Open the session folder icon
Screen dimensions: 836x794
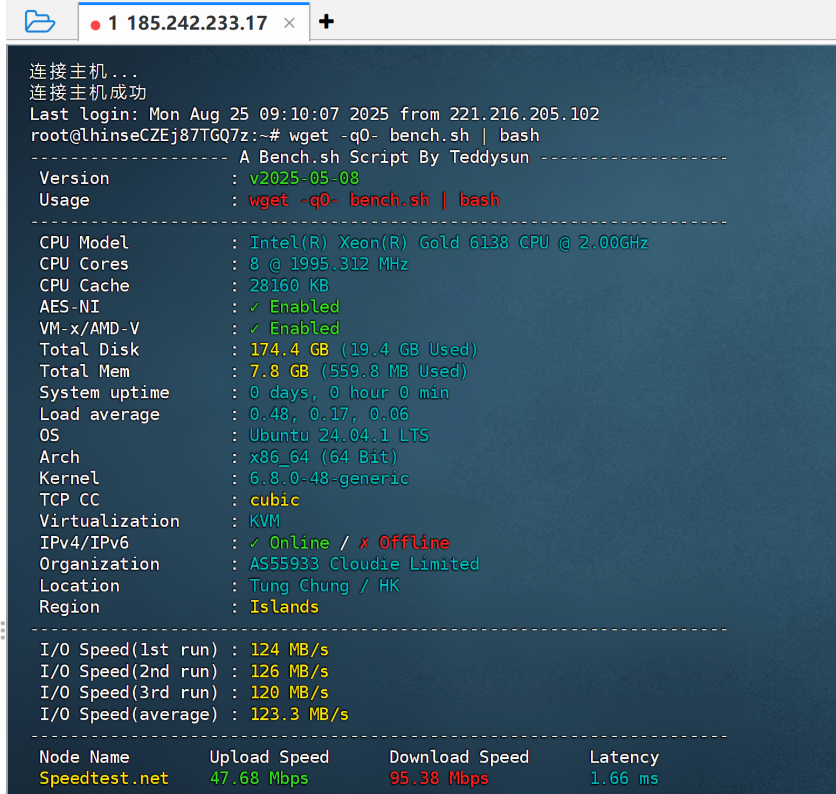coord(39,21)
